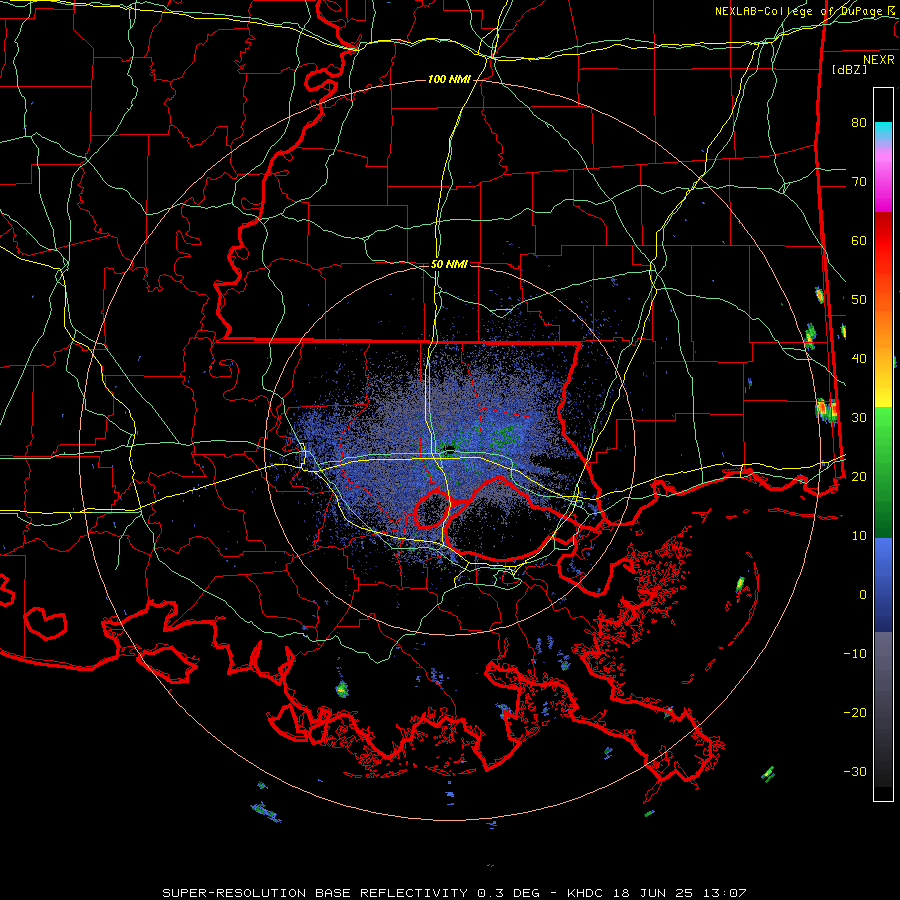Click the 20 value on dBZ scale
This screenshot has width=900, height=900.
[x=859, y=476]
